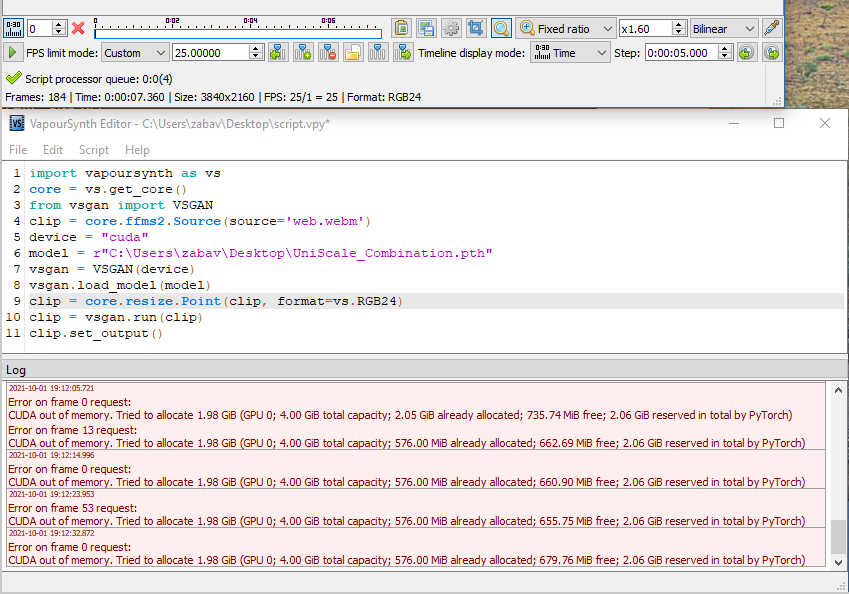Click the green Play preview button
The image size is (849, 594).
pyautogui.click(x=12, y=53)
